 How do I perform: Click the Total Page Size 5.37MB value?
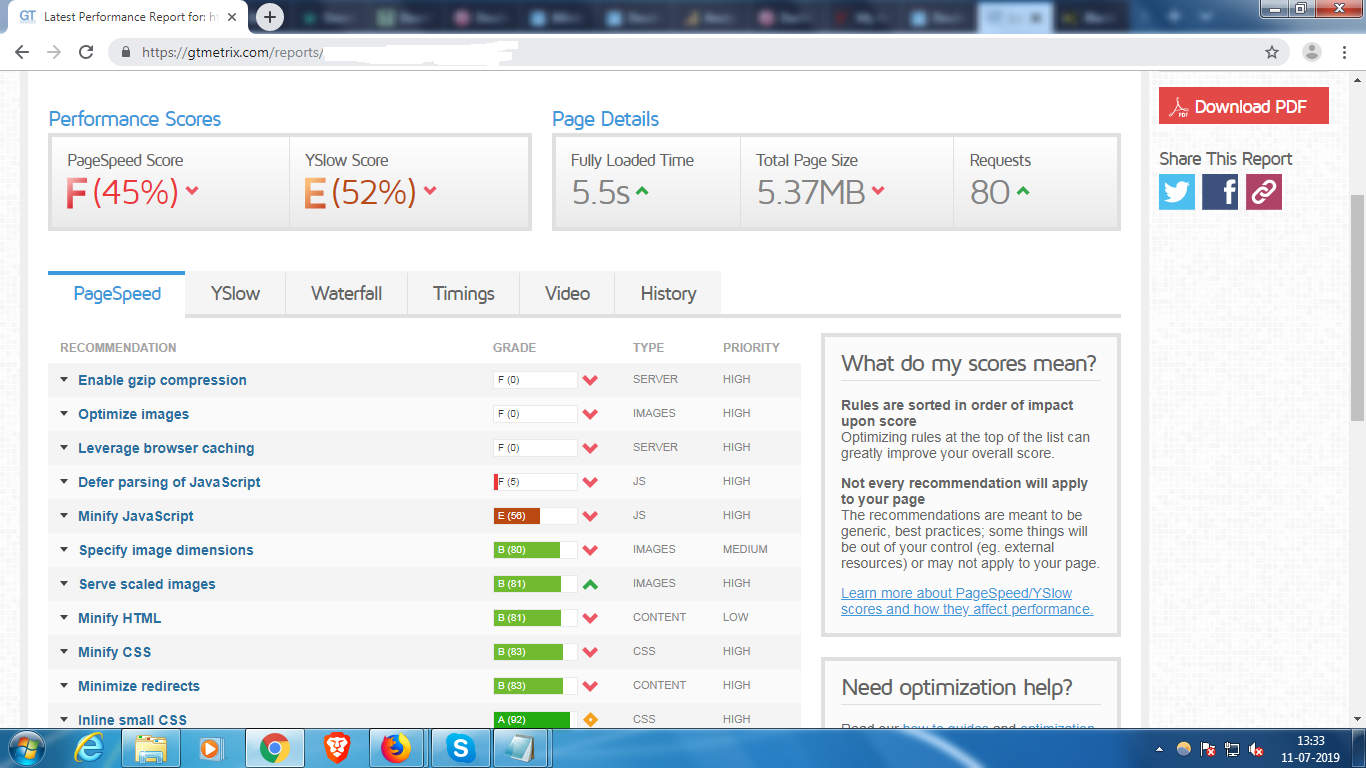click(811, 192)
